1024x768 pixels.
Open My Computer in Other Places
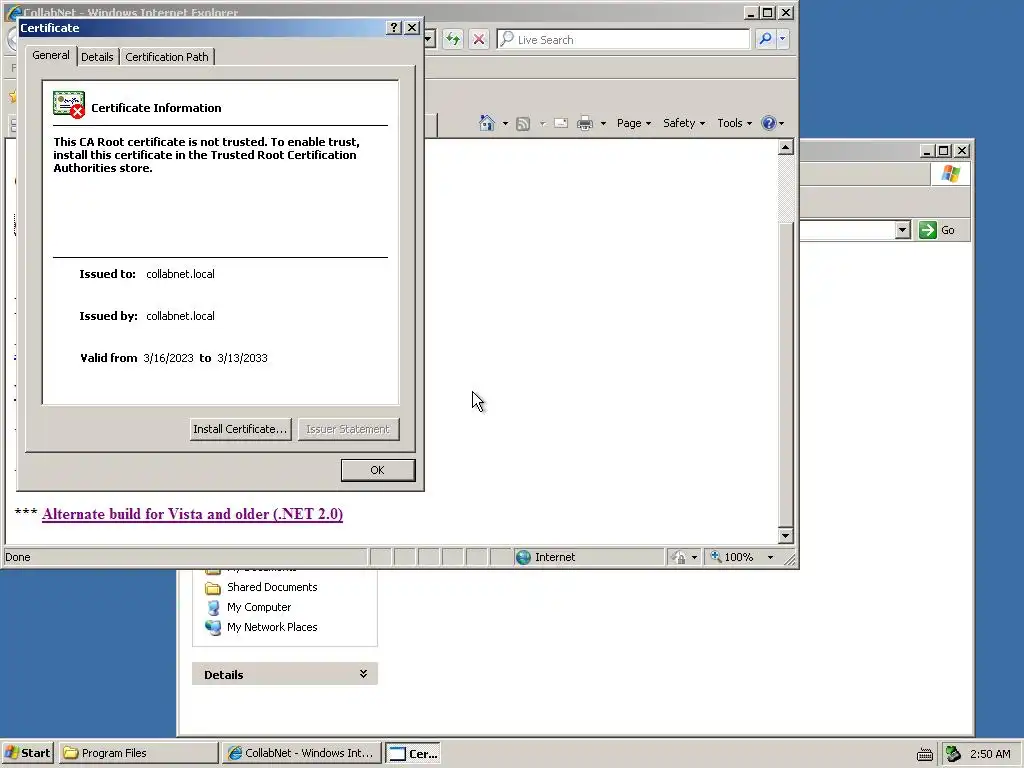(x=259, y=607)
